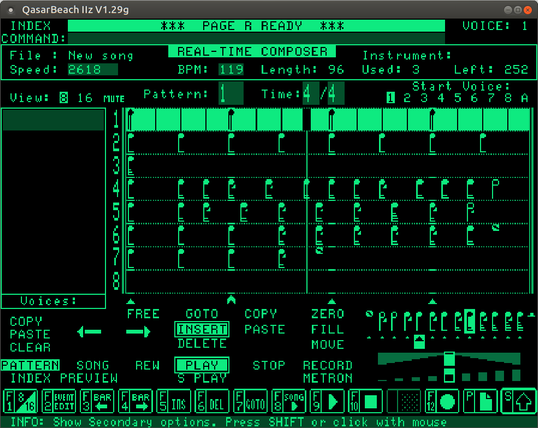Click the F10 stop key
Viewport: 538px width, 428px height.
(x=365, y=401)
